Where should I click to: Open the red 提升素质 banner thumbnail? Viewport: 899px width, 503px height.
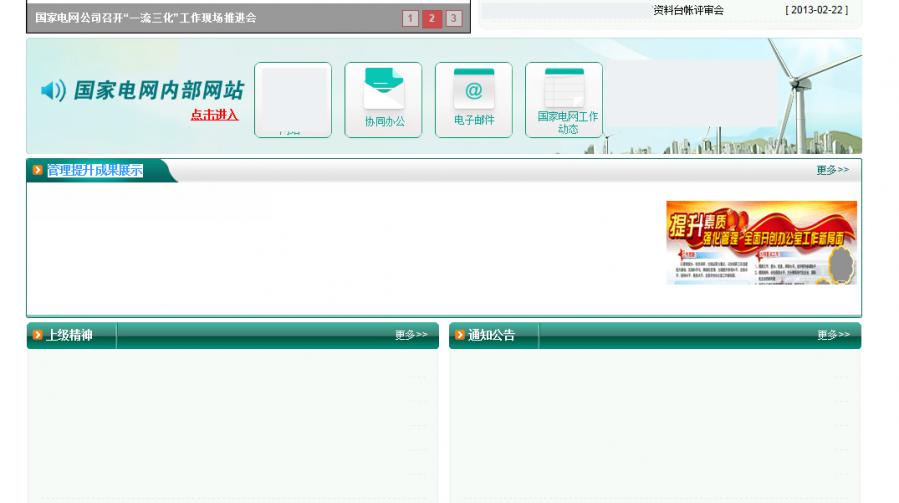click(x=761, y=243)
